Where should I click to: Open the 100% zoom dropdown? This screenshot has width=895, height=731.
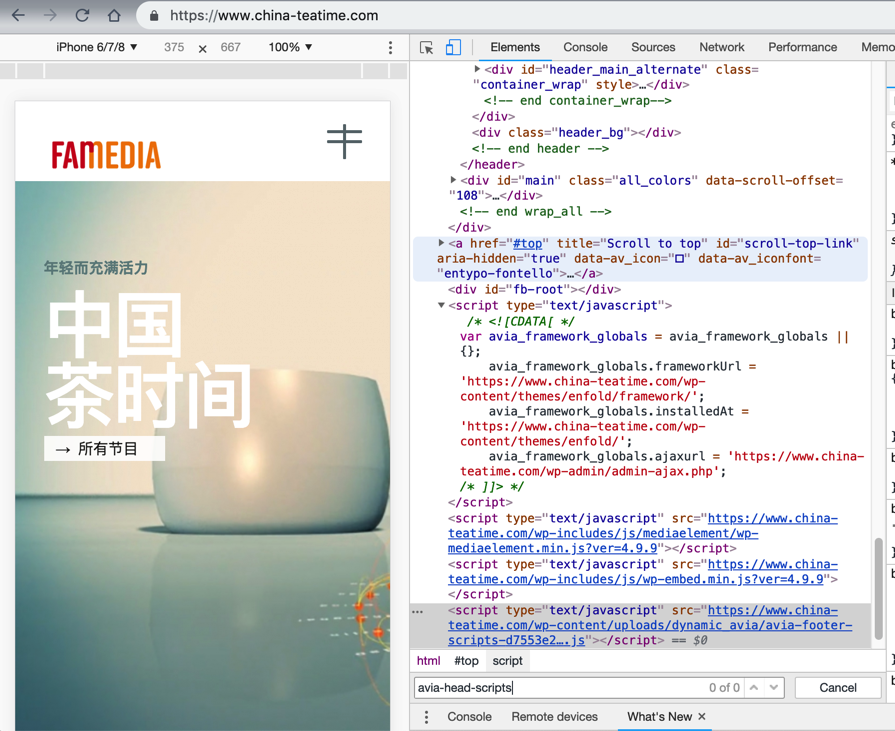point(290,47)
